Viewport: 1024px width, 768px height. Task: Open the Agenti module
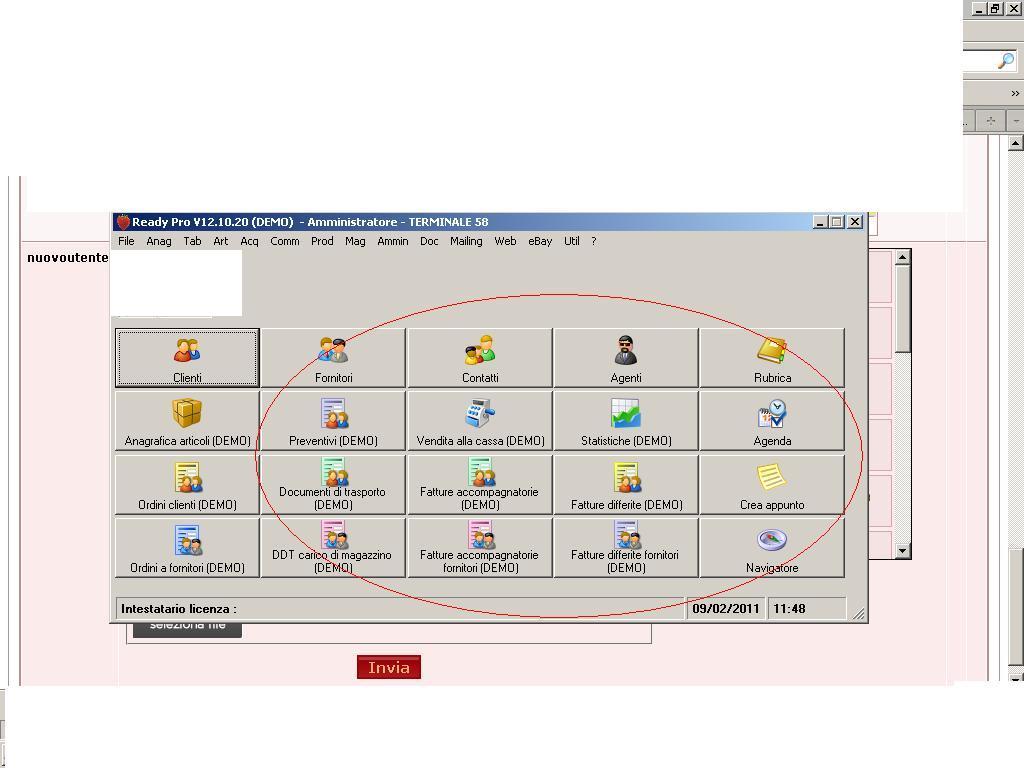[626, 358]
